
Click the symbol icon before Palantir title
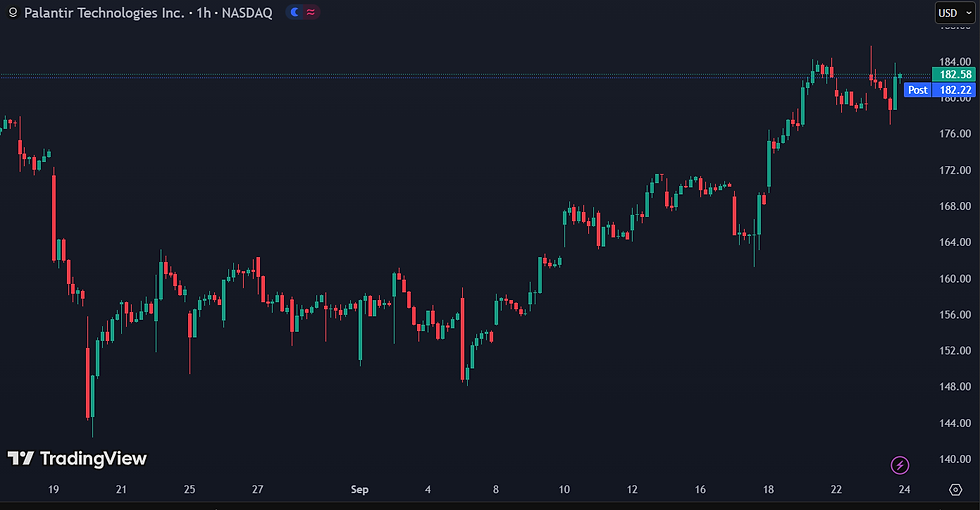12,12
